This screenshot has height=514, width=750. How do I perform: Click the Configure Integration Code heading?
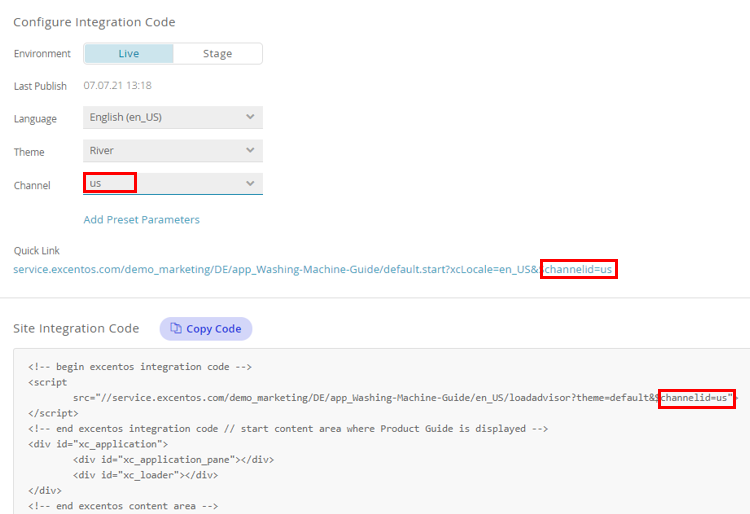point(94,22)
